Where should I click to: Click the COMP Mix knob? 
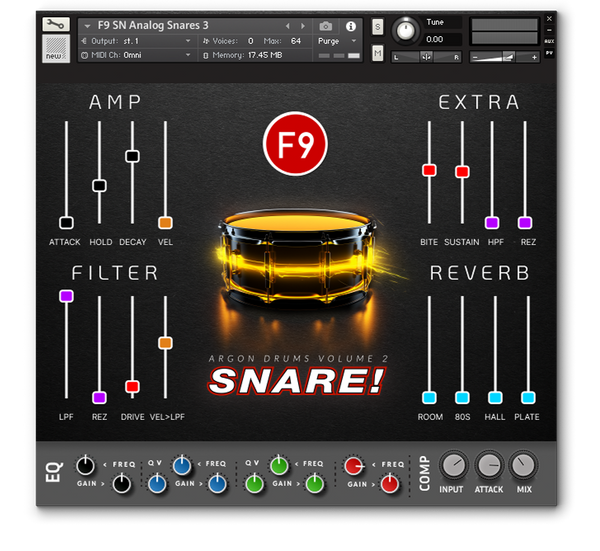[523, 465]
